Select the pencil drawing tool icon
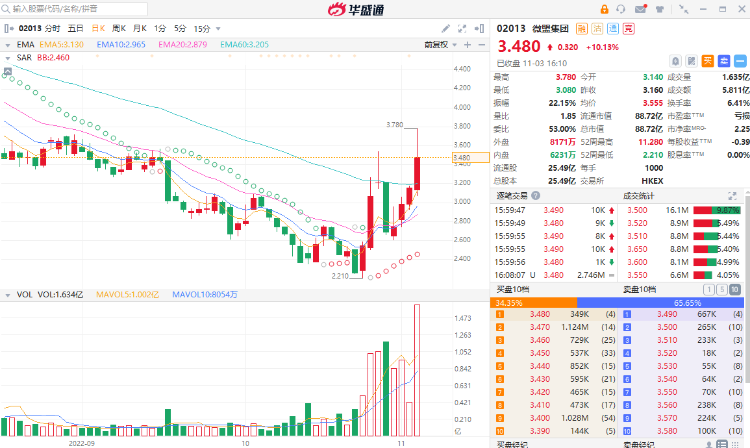The image size is (750, 448). coord(445,29)
